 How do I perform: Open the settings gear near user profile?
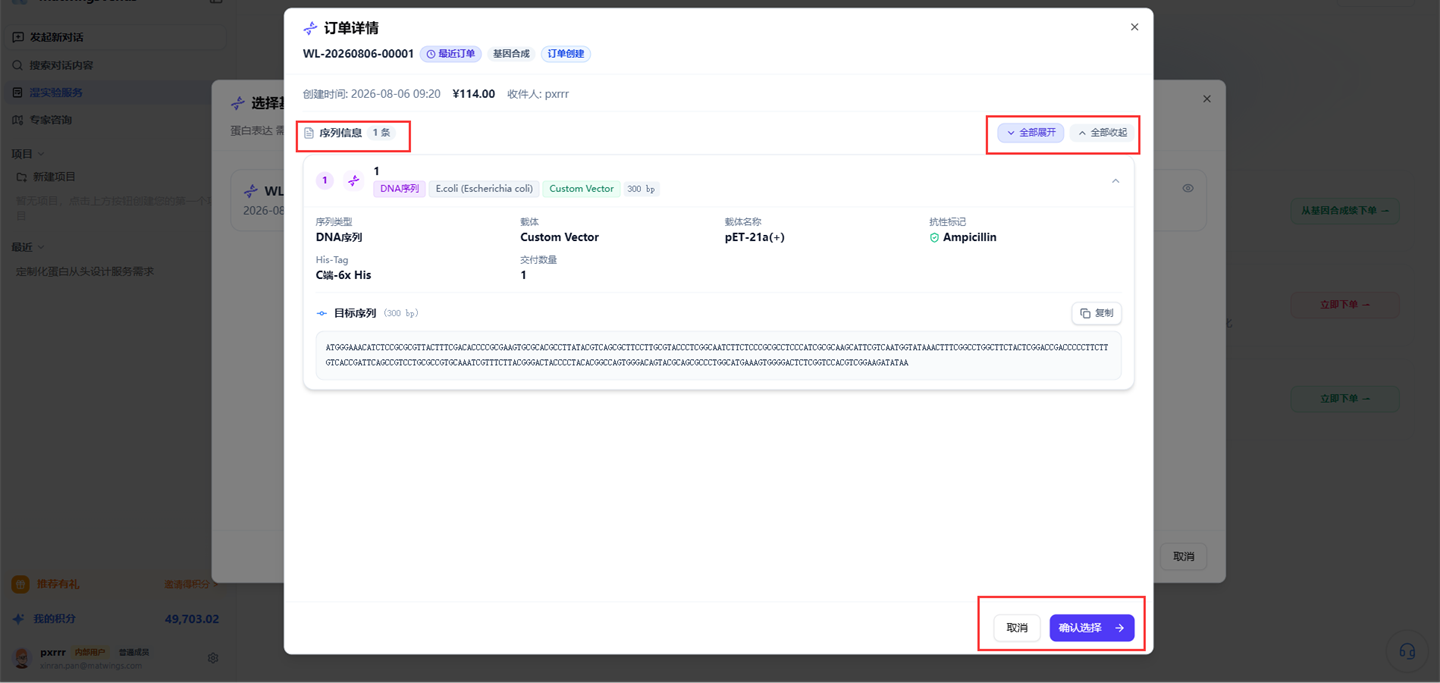click(213, 658)
